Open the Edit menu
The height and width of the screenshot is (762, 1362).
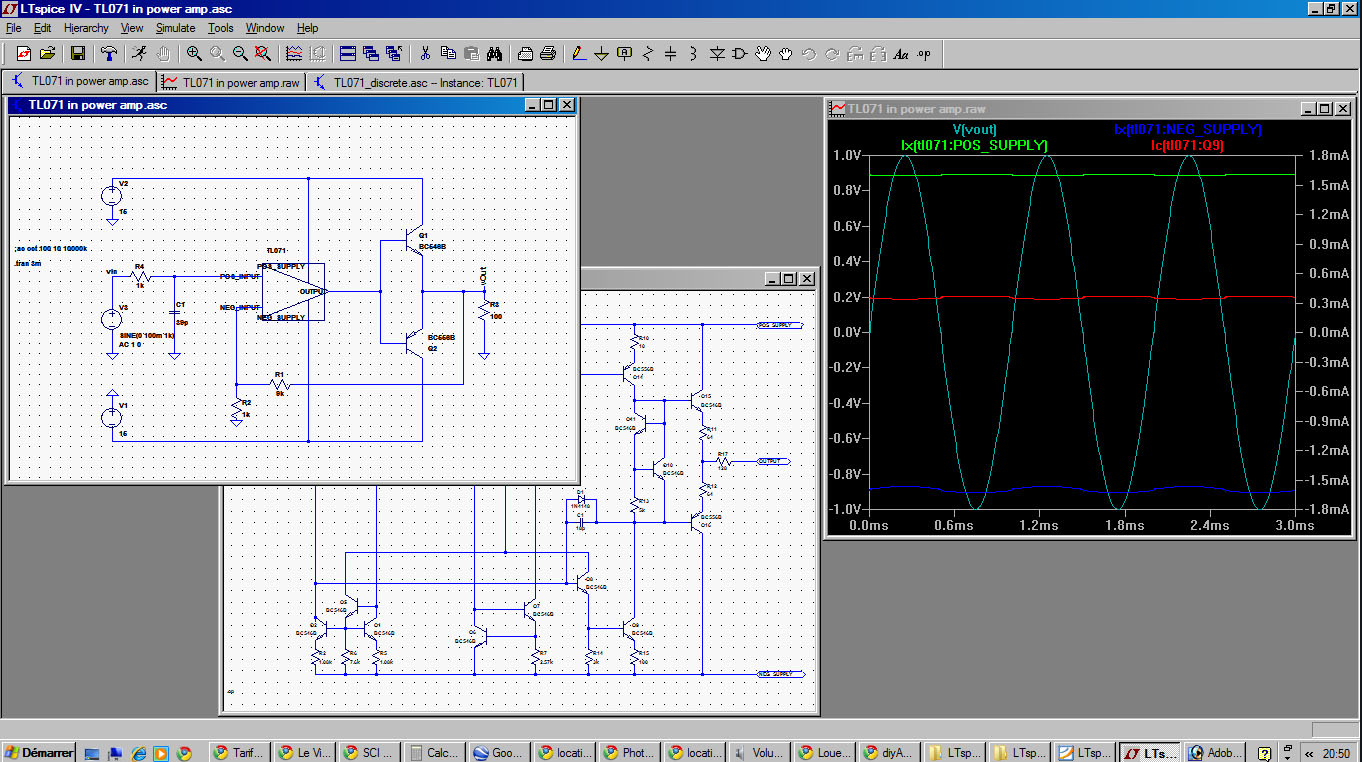(x=42, y=28)
